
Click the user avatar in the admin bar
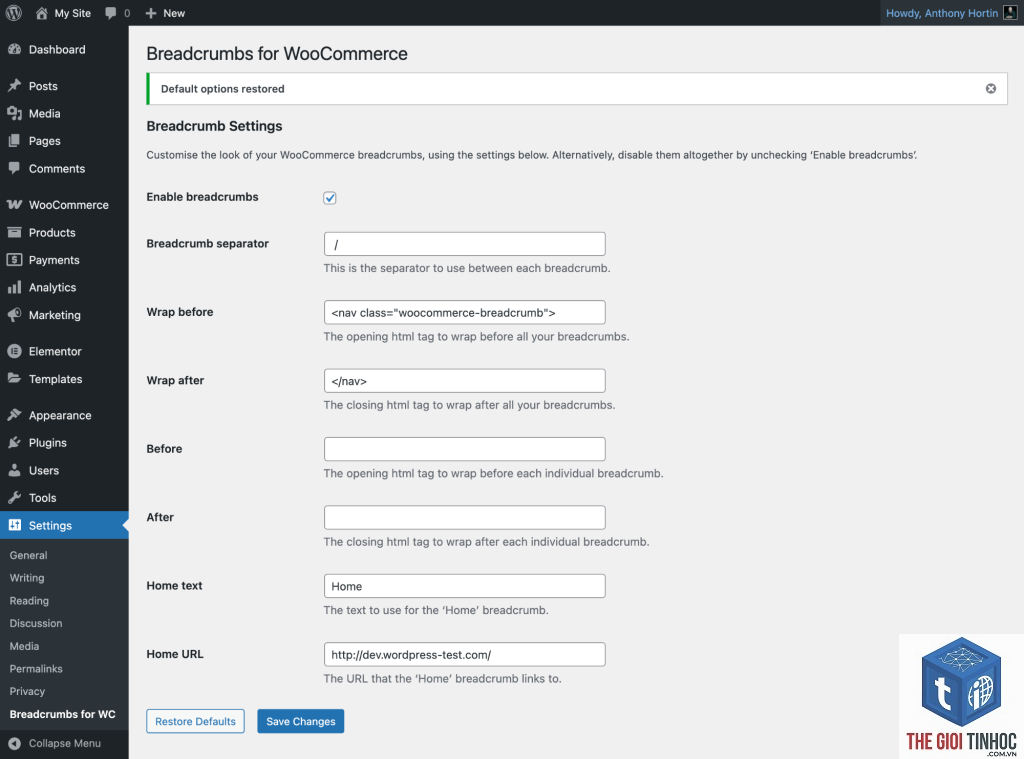point(1010,13)
